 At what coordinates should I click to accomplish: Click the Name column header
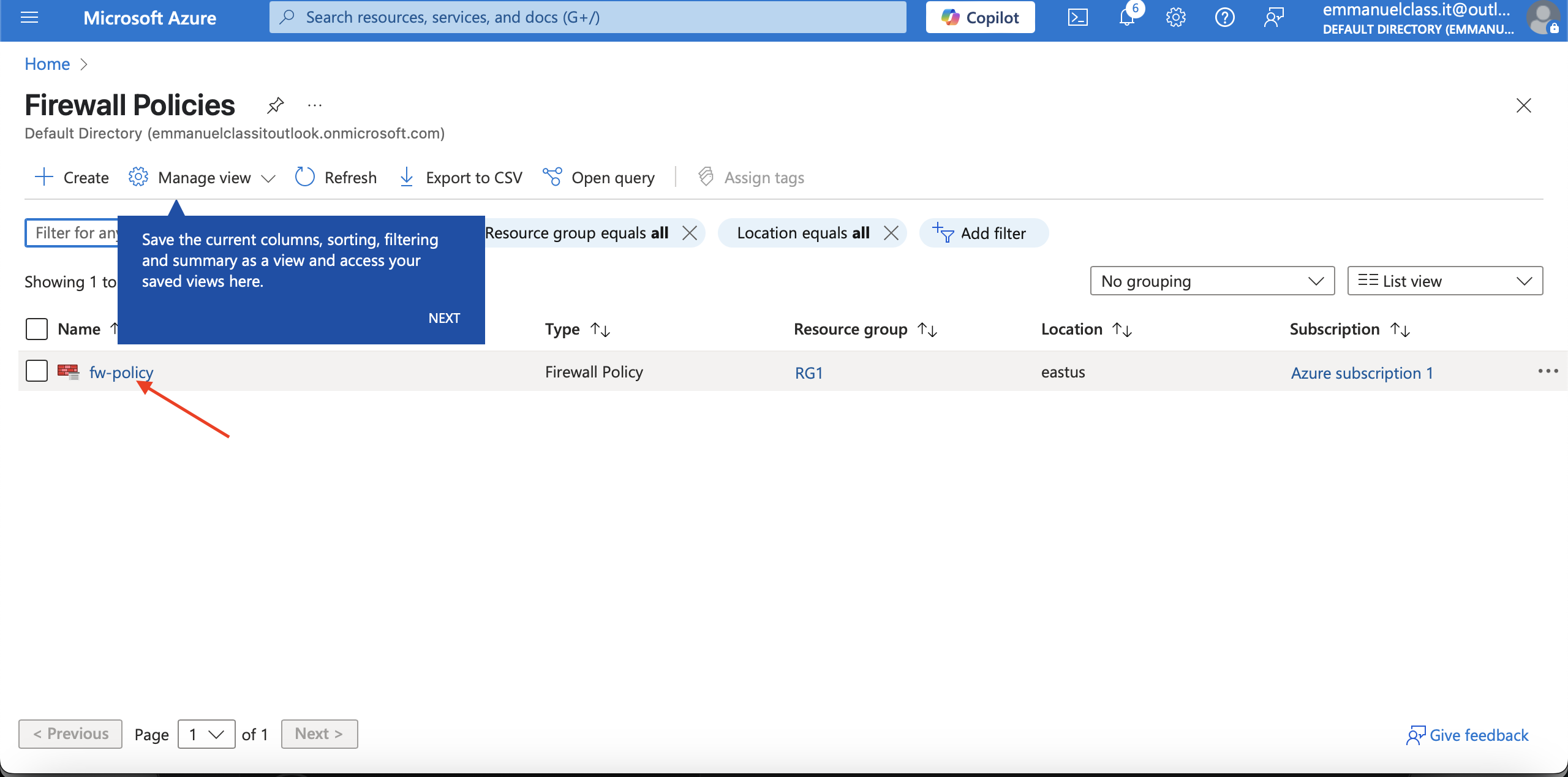(x=79, y=329)
